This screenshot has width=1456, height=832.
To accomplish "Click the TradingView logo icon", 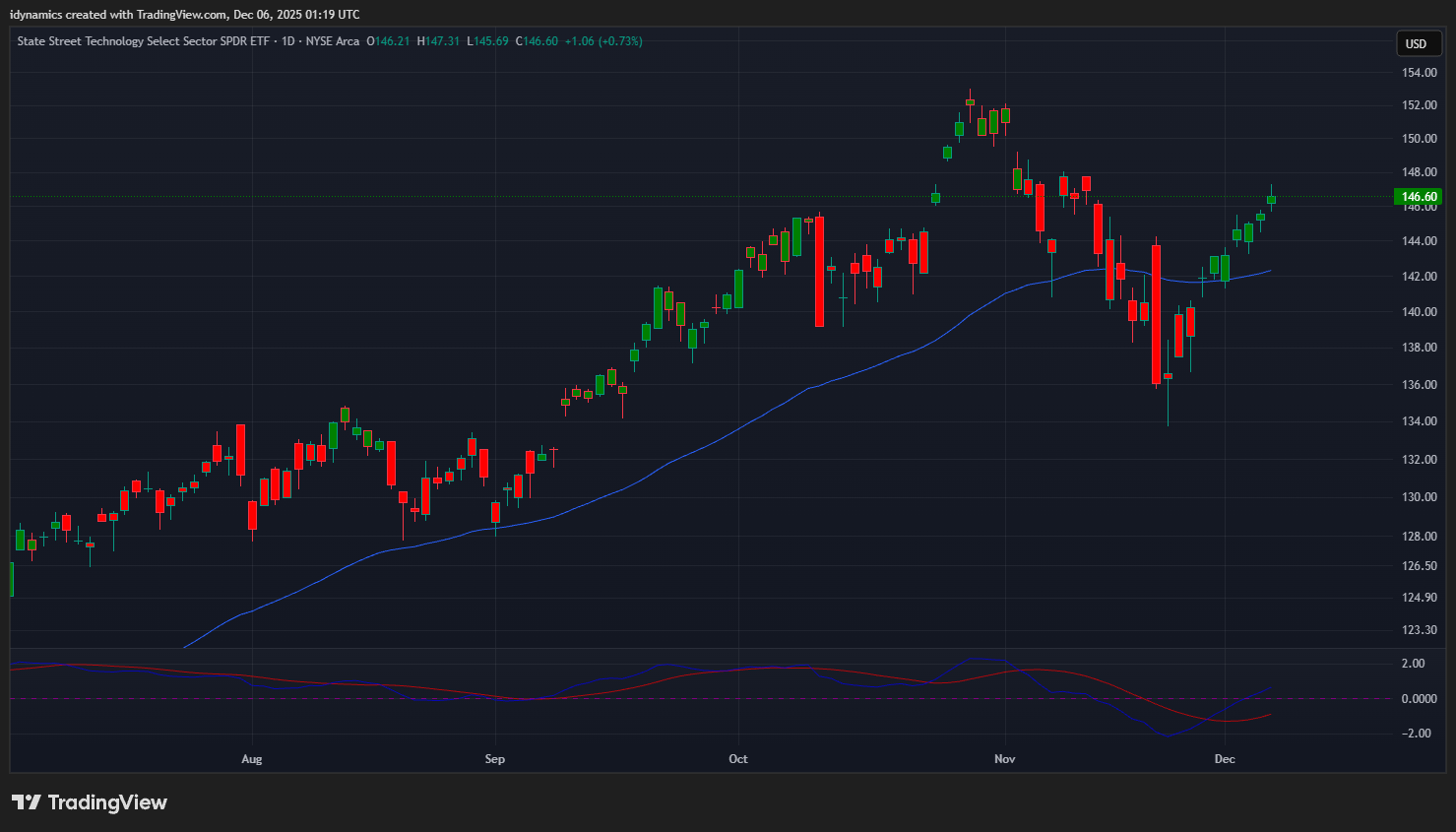I will [27, 802].
